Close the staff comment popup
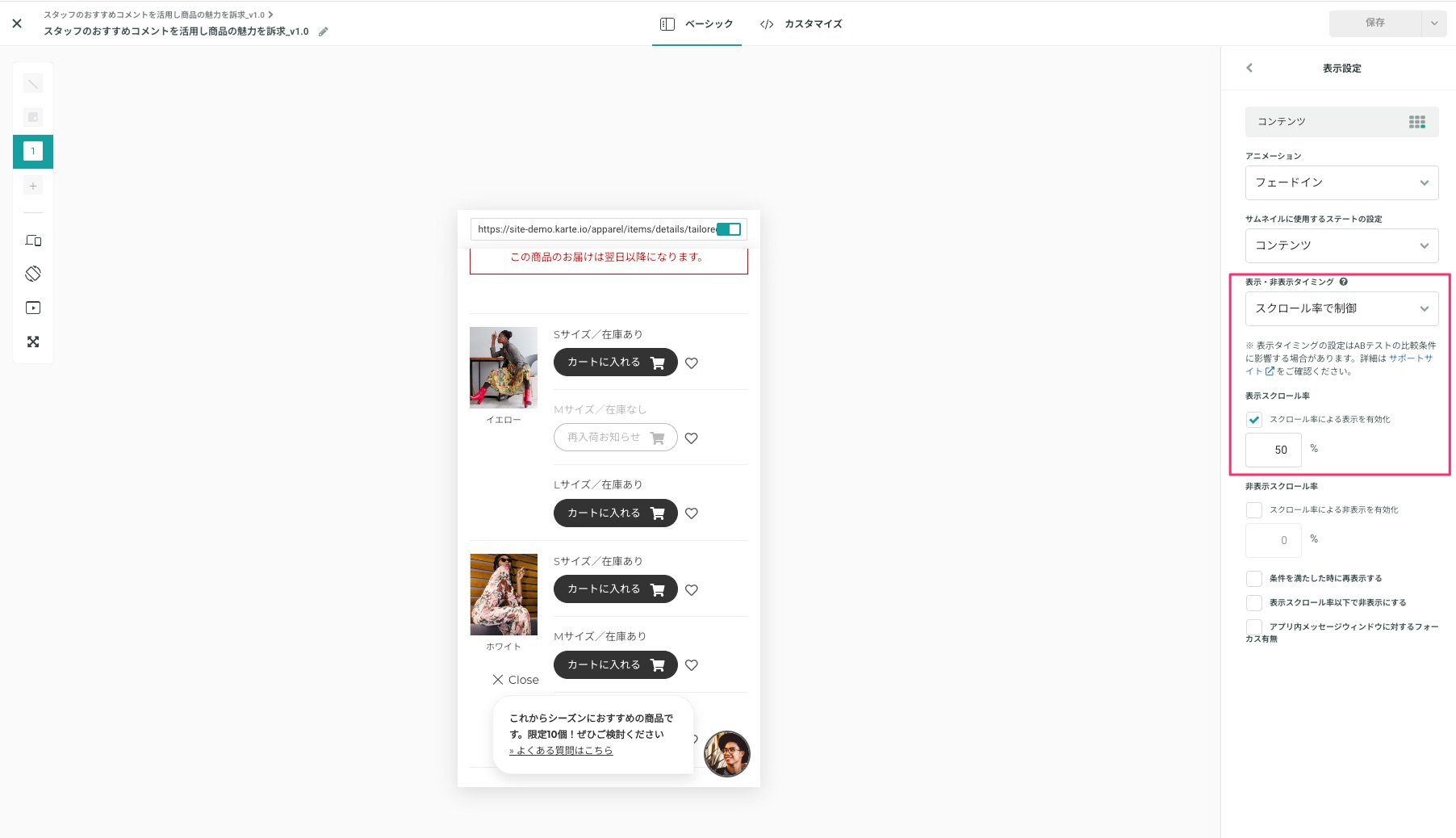1456x838 pixels. pyautogui.click(x=516, y=680)
